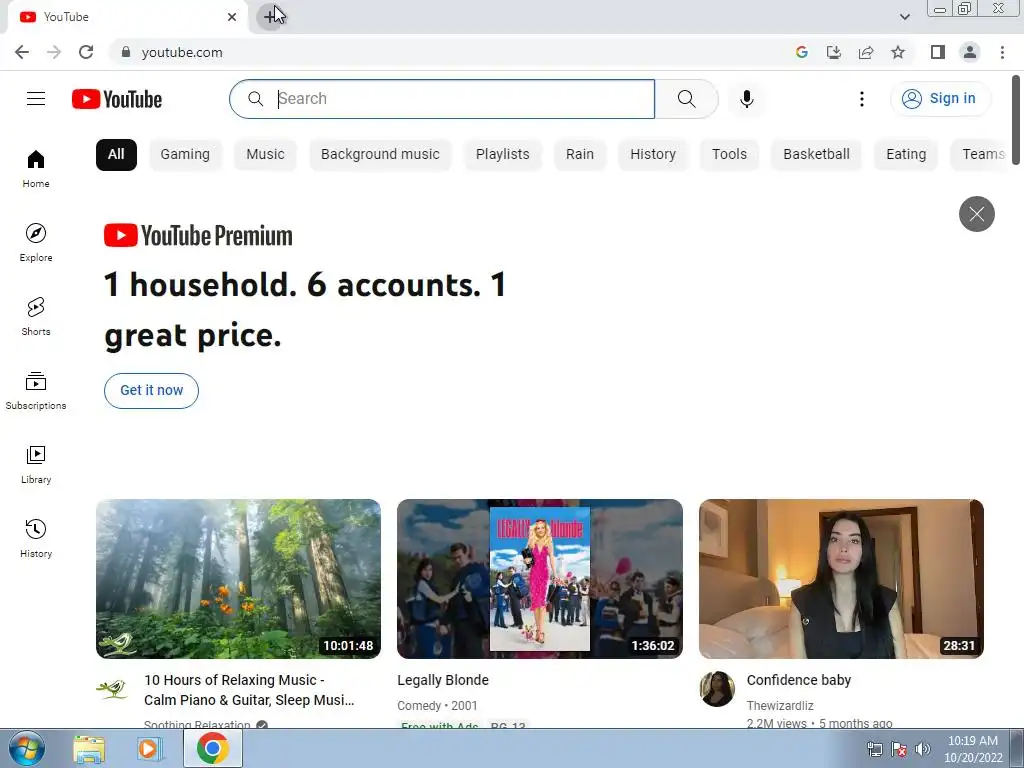The width and height of the screenshot is (1024, 768).
Task: Select the History filter chip
Action: pyautogui.click(x=653, y=155)
